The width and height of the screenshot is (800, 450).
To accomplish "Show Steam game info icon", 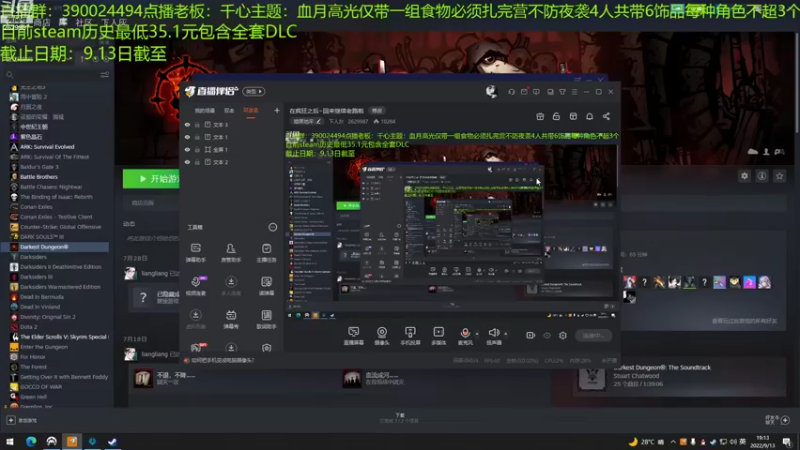I will [x=762, y=176].
